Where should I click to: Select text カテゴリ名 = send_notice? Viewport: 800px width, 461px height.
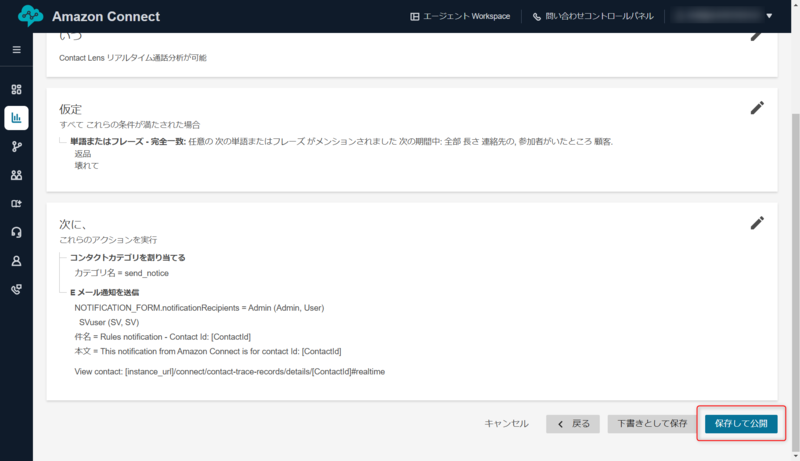(x=121, y=273)
